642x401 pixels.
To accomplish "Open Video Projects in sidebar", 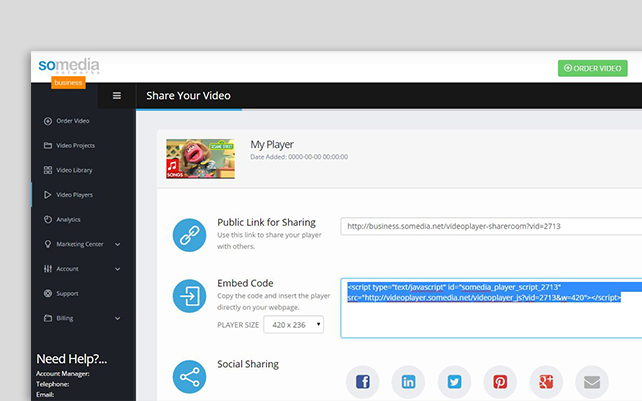I will 75,145.
